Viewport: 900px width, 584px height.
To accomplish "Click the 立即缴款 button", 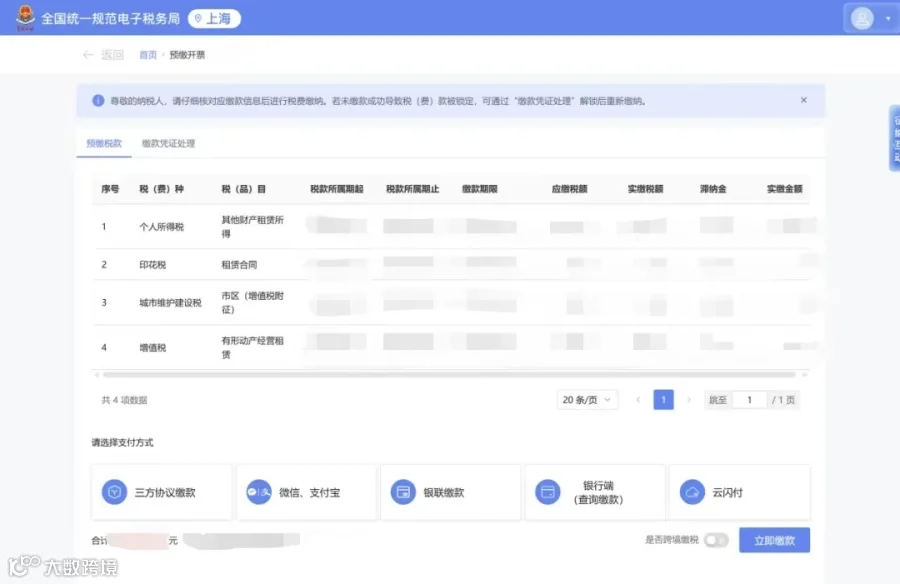I will tap(774, 540).
